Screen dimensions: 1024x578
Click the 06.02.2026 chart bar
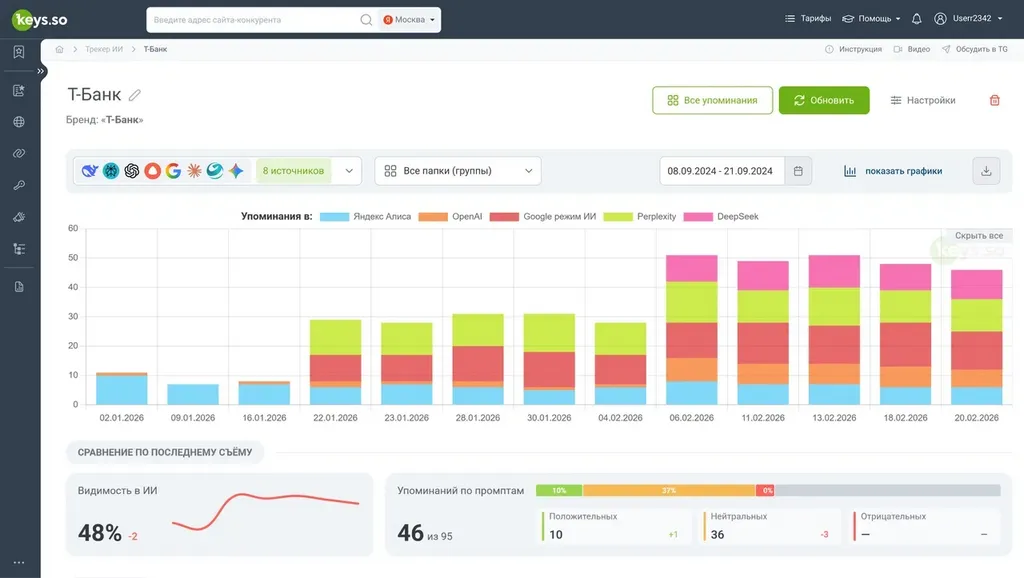(692, 330)
